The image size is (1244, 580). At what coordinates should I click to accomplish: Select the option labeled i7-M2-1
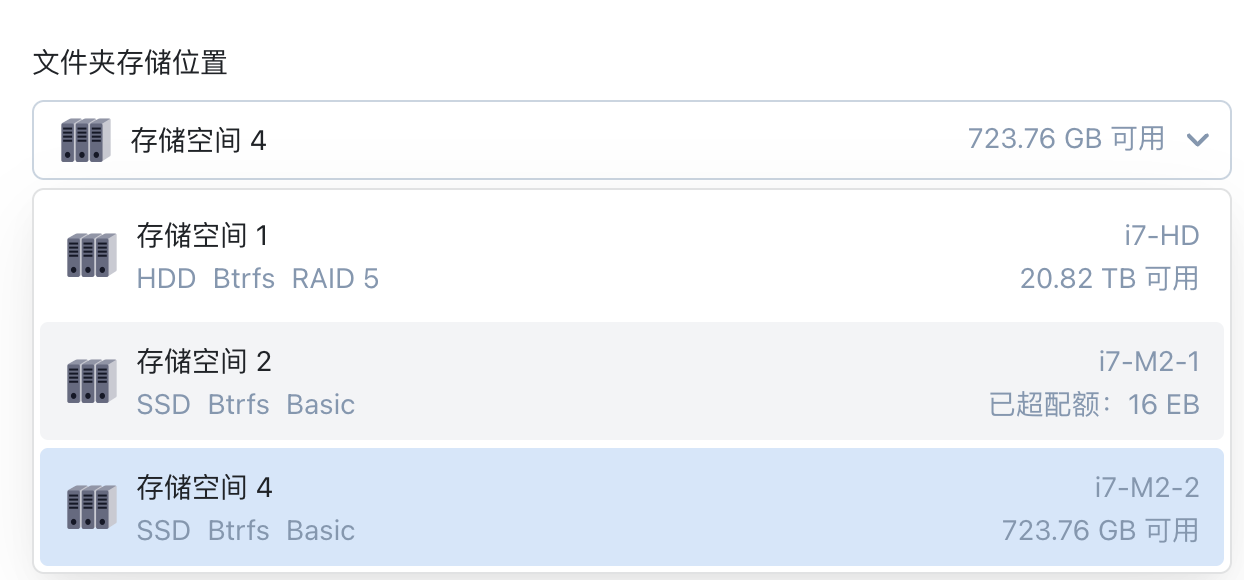click(1148, 361)
